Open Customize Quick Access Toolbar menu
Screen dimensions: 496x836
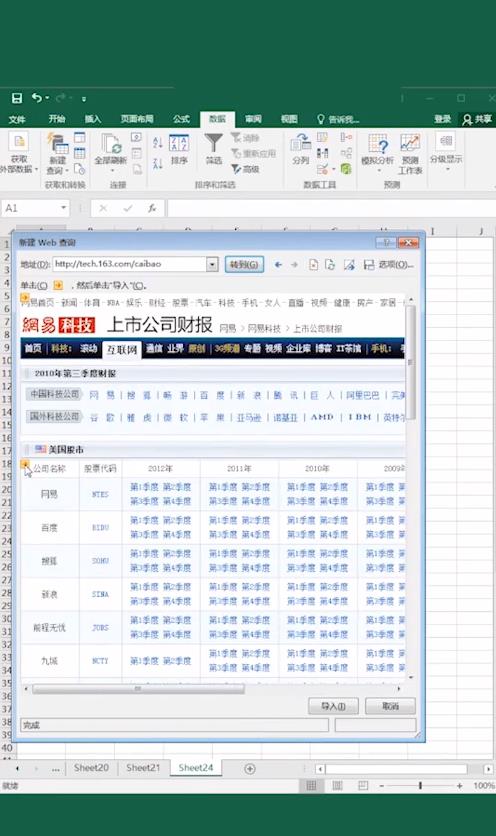pyautogui.click(x=84, y=99)
